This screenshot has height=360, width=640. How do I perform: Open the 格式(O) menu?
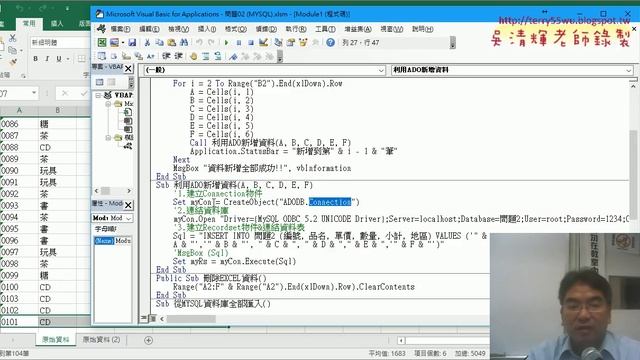(x=236, y=29)
